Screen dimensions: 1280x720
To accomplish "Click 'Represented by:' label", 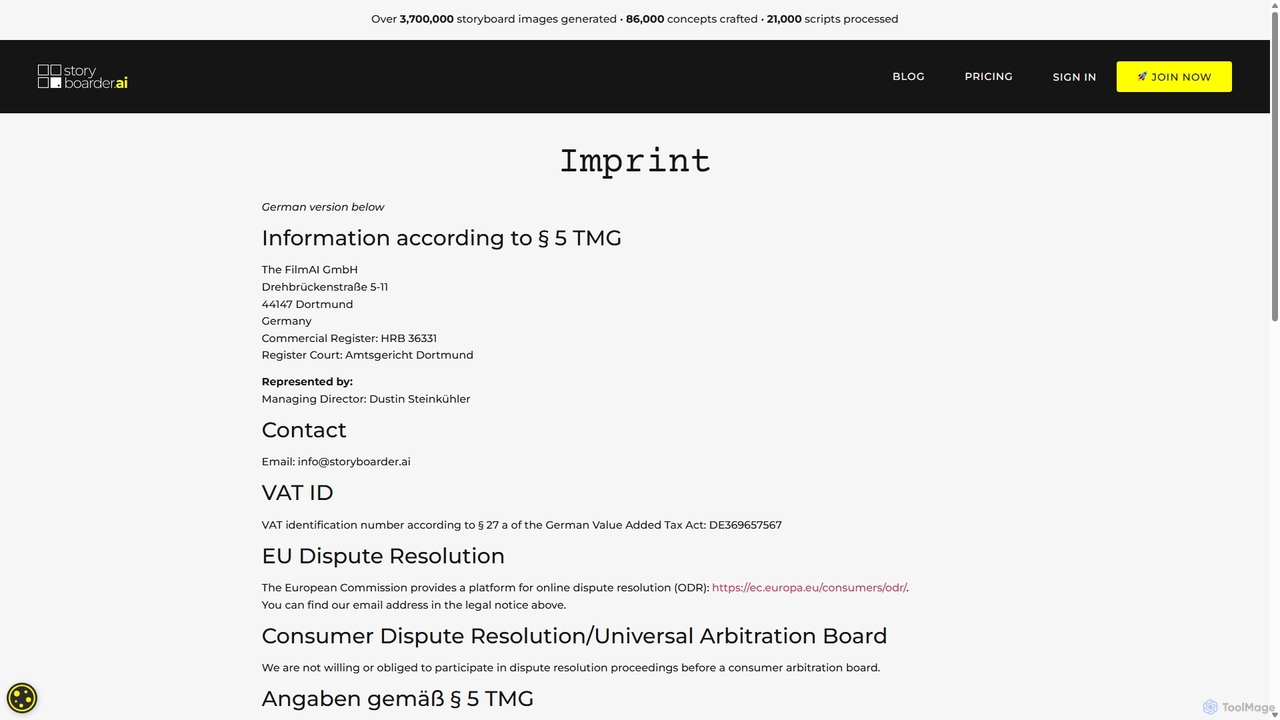I will click(307, 382).
